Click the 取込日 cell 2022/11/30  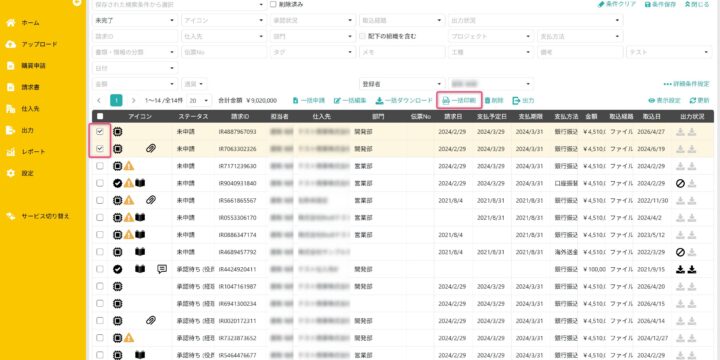pyautogui.click(x=652, y=200)
